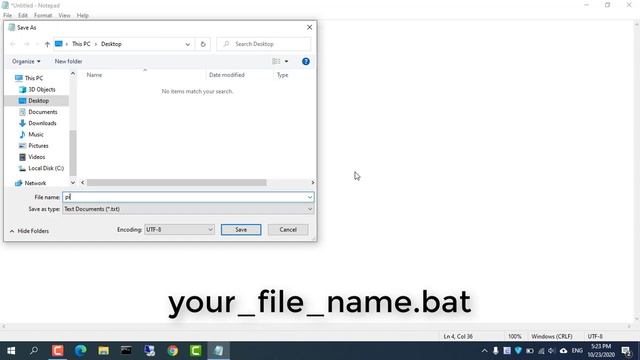Click the Search Desktop field
Image resolution: width=640 pixels, height=360 pixels.
(x=264, y=44)
